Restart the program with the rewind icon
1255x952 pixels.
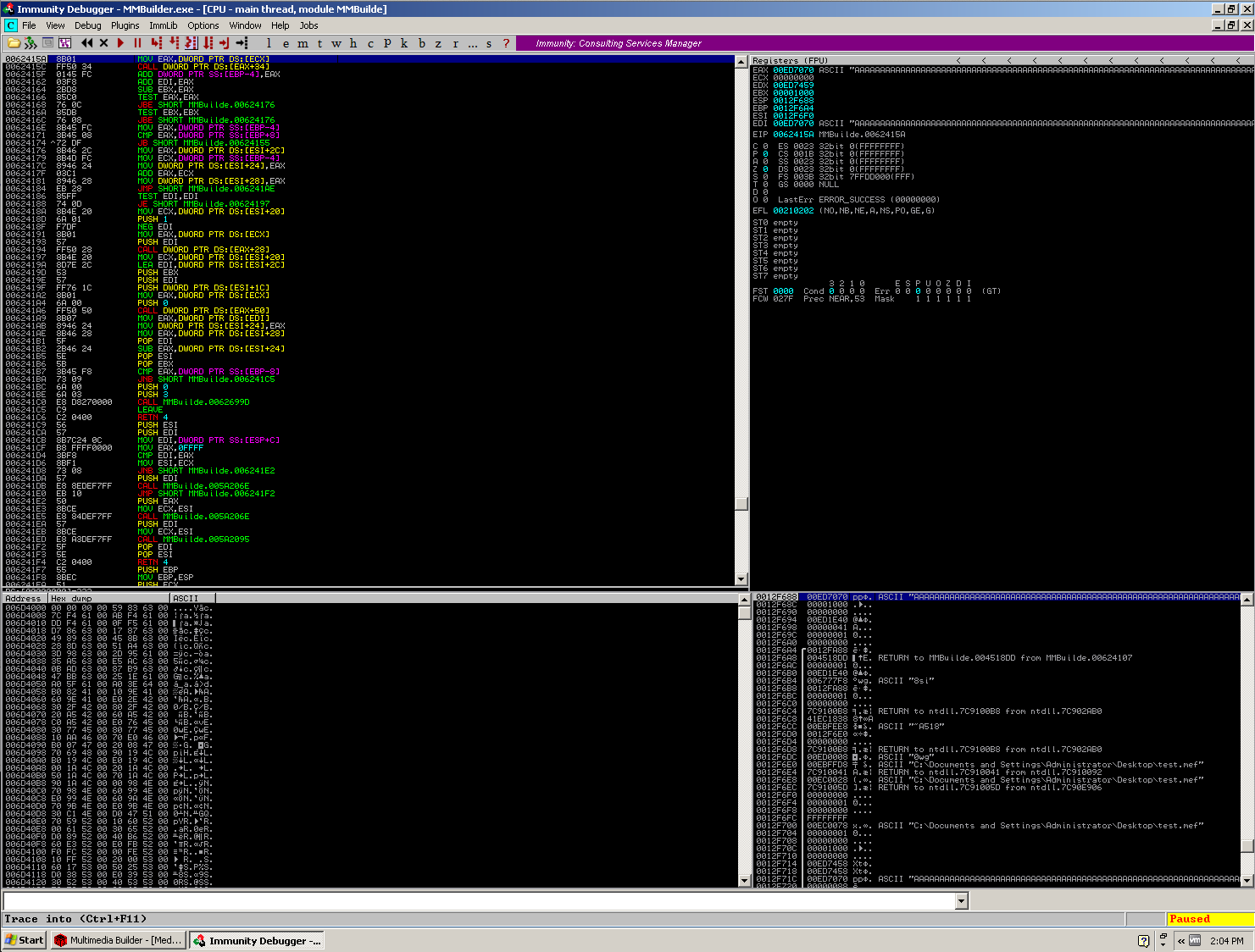pyautogui.click(x=86, y=43)
